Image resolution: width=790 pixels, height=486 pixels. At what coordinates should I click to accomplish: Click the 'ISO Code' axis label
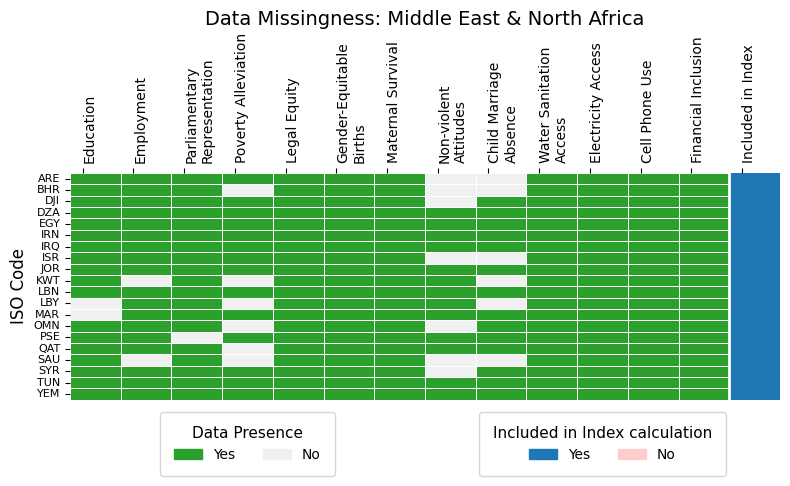click(17, 286)
